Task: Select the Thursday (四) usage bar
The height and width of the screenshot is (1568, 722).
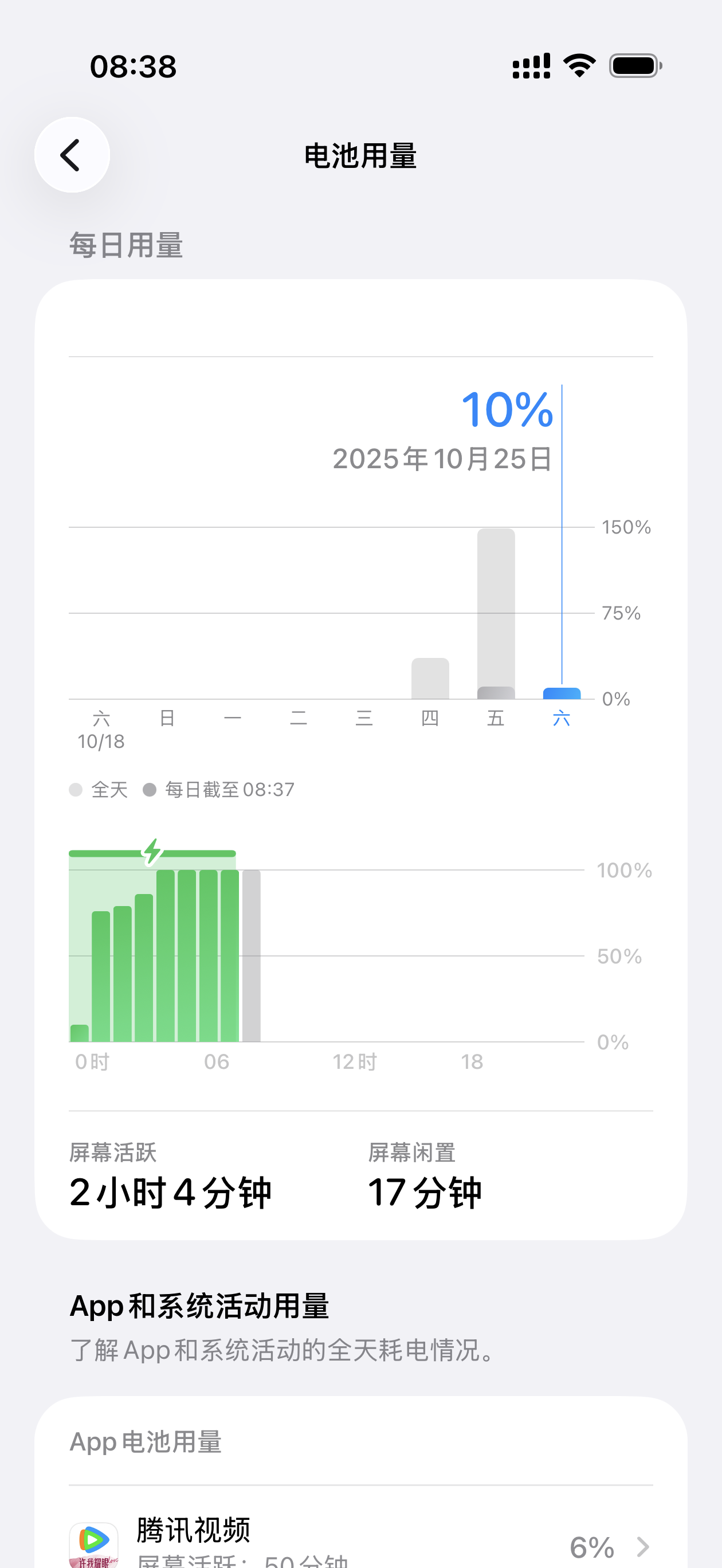Action: 430,678
